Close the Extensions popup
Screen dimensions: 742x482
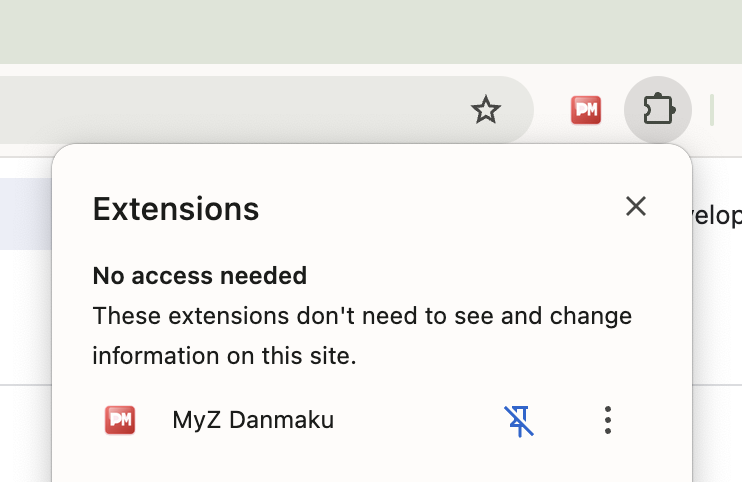[x=636, y=206]
